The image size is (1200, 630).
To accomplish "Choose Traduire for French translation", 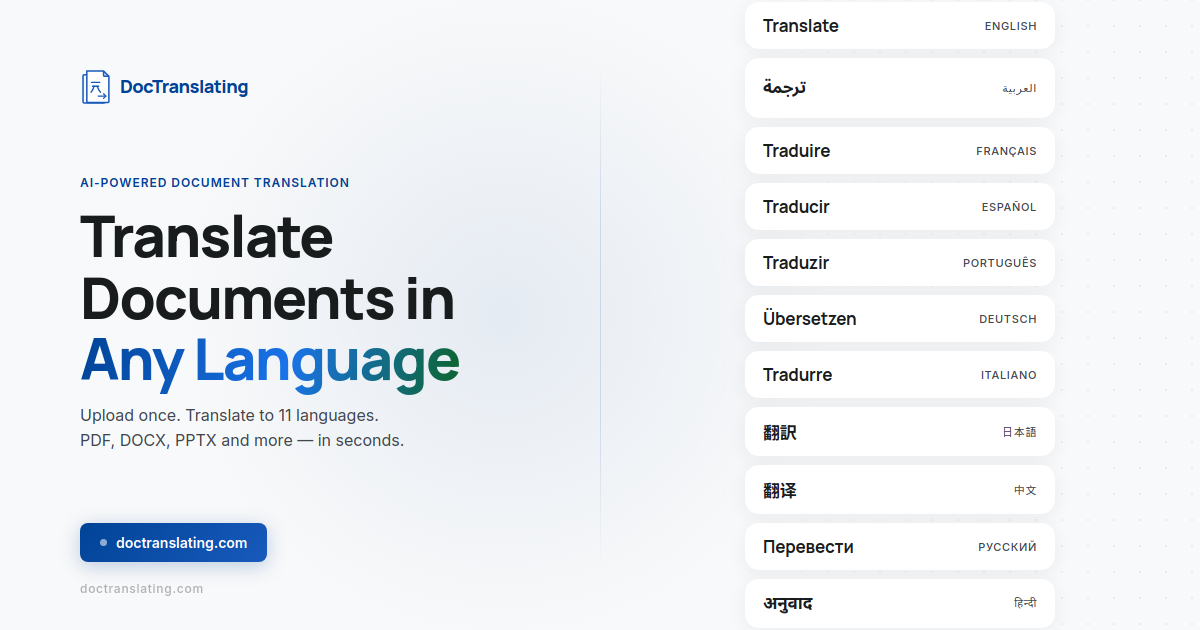I will pyautogui.click(x=899, y=150).
